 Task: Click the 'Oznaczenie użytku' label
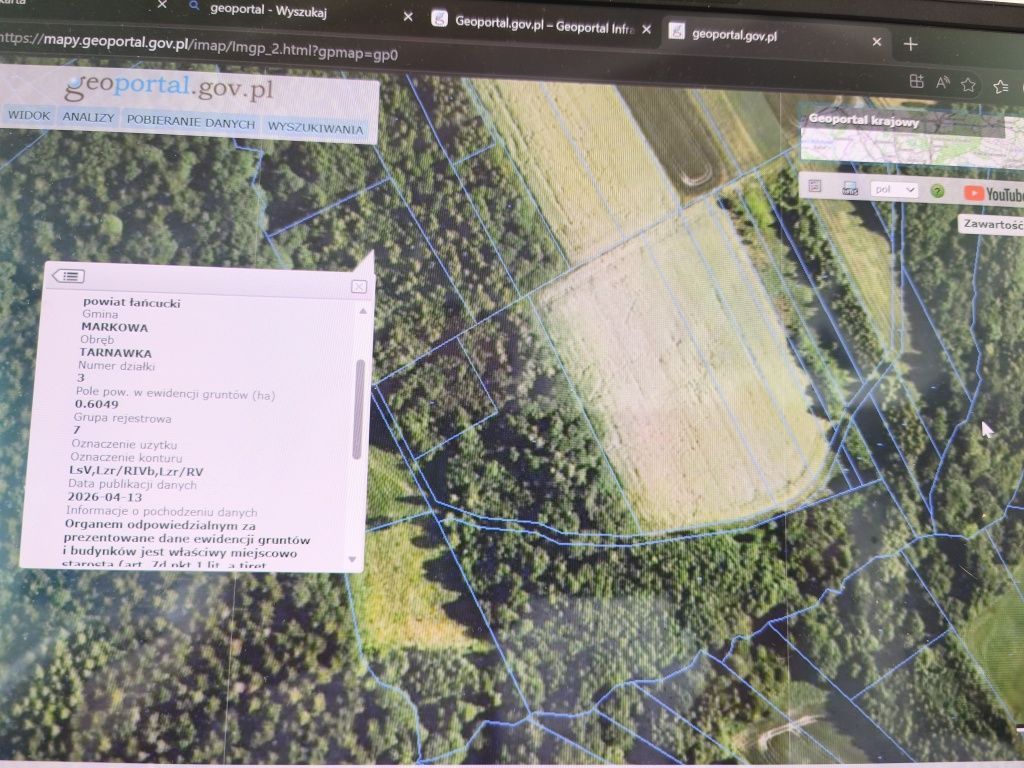pyautogui.click(x=124, y=444)
